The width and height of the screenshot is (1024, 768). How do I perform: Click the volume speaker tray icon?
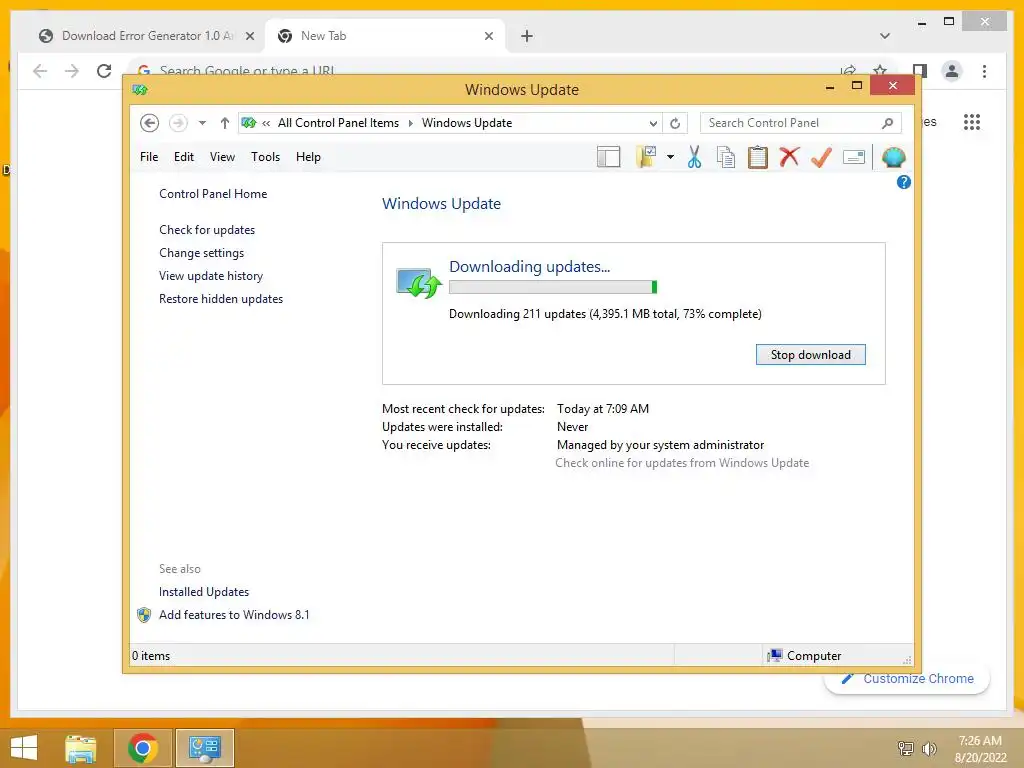pyautogui.click(x=929, y=749)
